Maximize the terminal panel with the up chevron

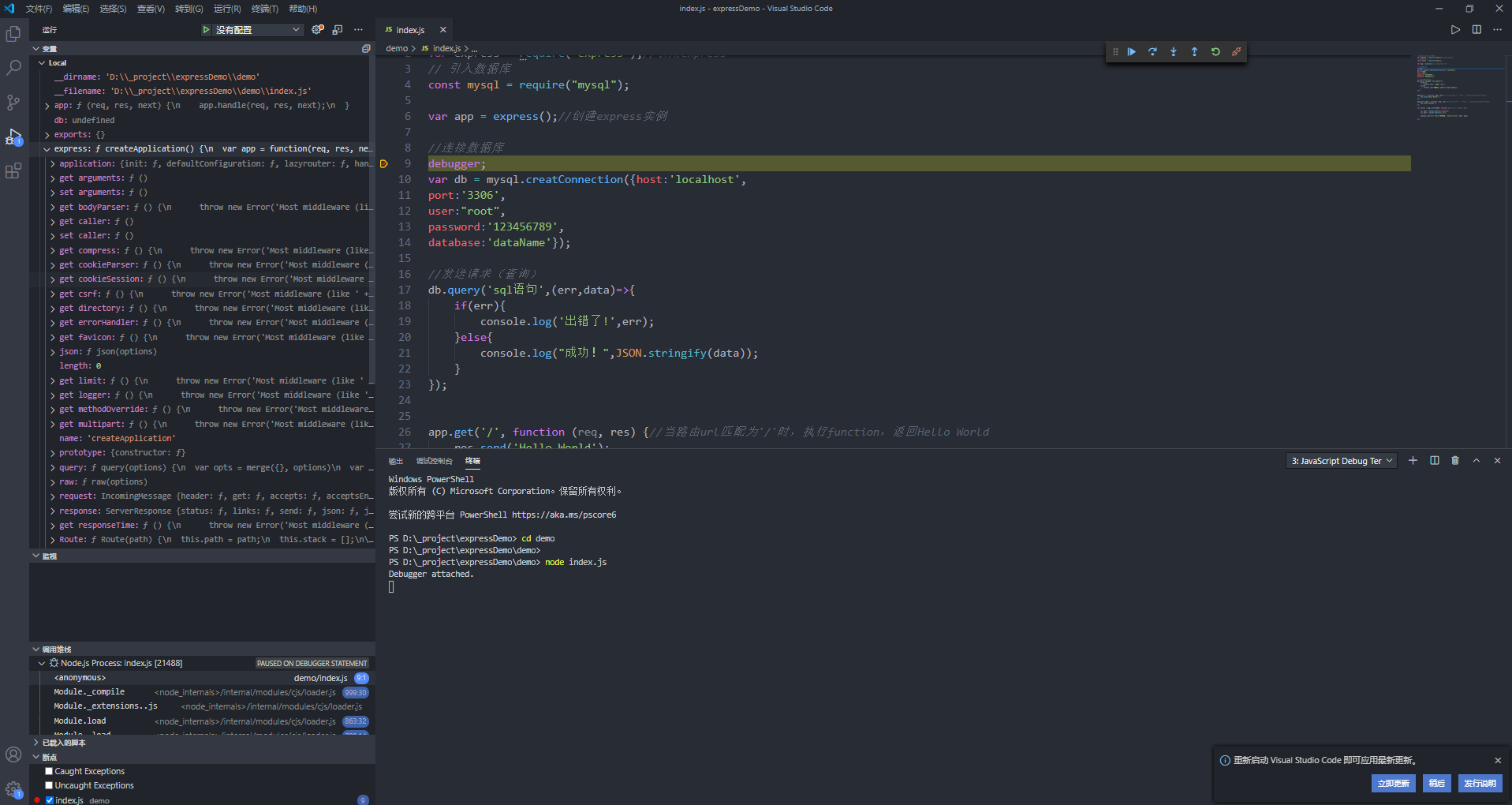pyautogui.click(x=1477, y=461)
